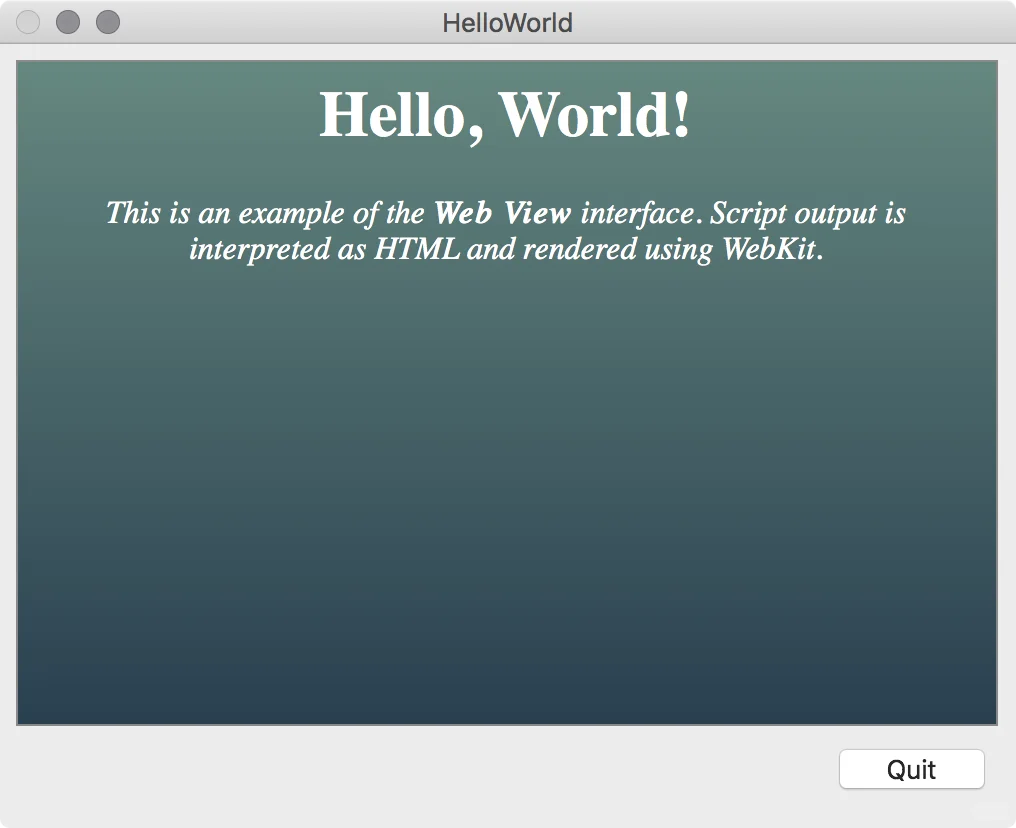Viewport: 1016px width, 828px height.
Task: Click the HelloWorld window title
Action: point(507,23)
